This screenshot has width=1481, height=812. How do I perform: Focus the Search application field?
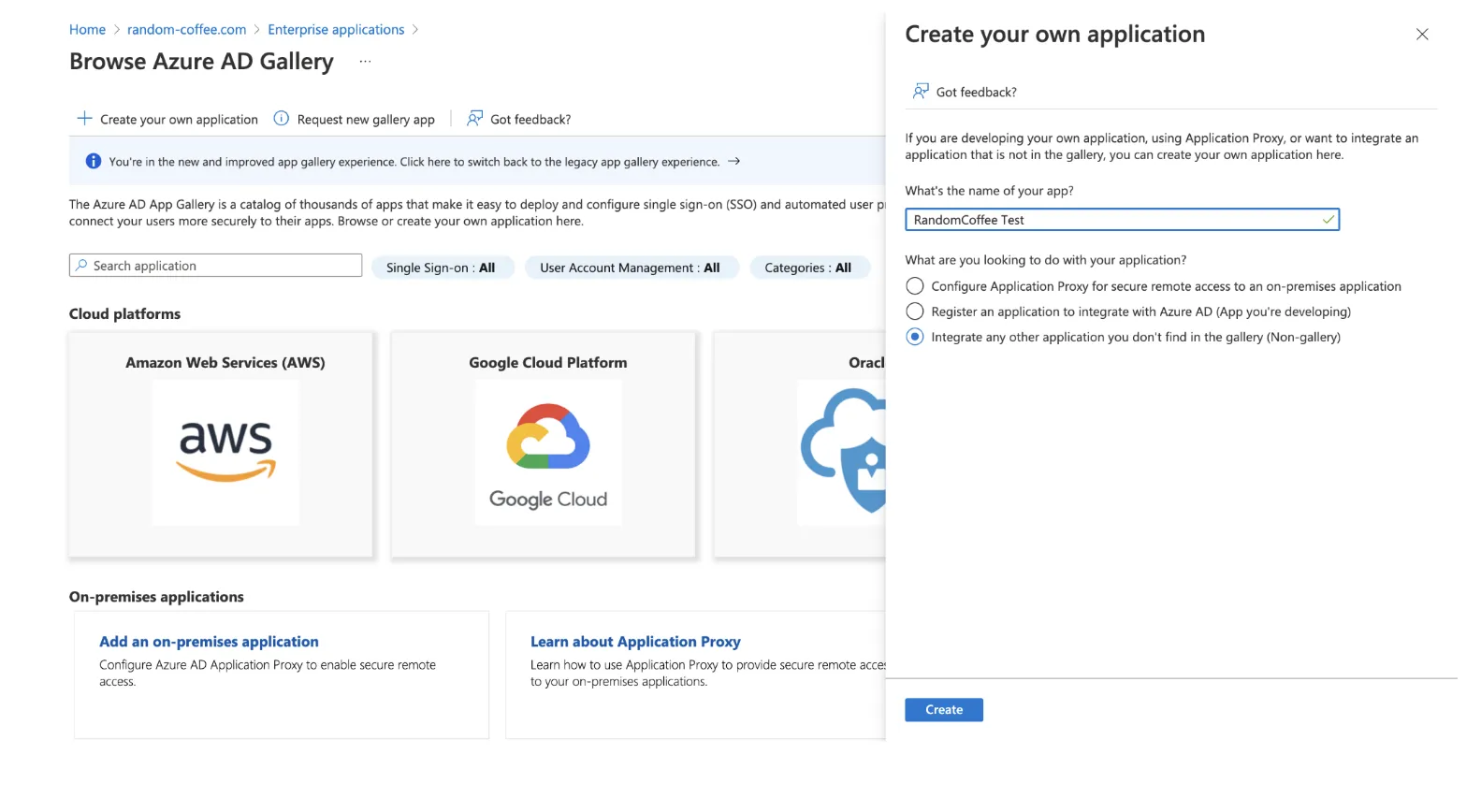pyautogui.click(x=215, y=266)
